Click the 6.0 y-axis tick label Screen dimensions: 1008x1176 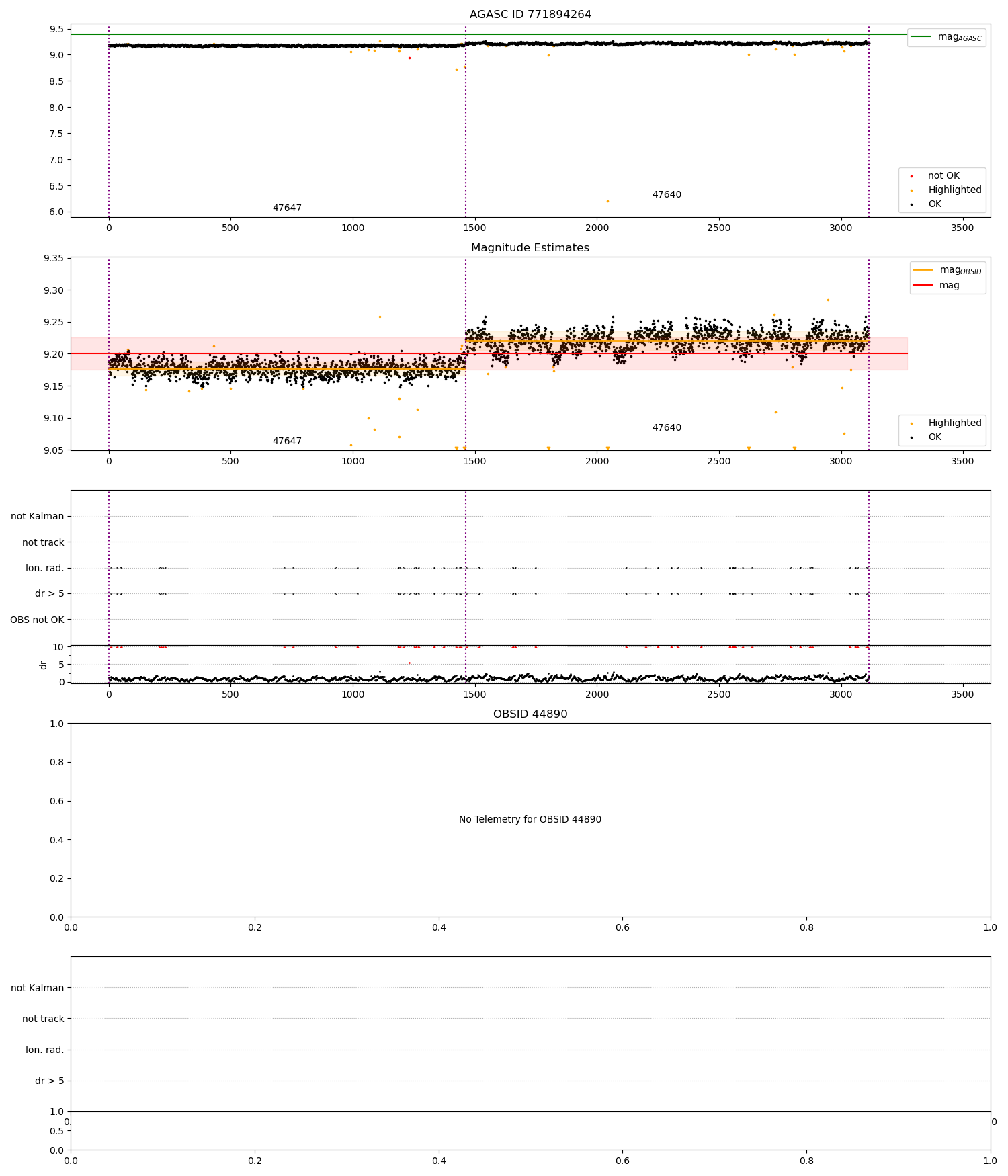56,212
